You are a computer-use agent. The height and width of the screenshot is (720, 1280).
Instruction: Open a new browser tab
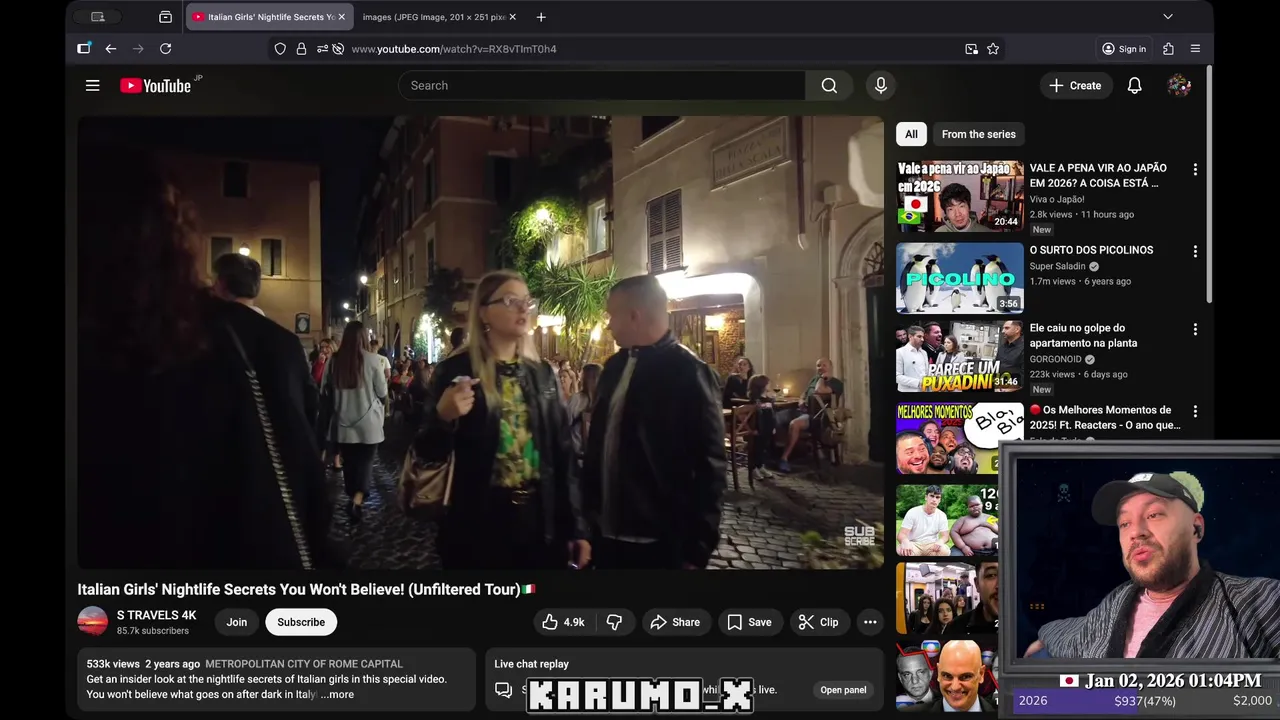click(x=541, y=17)
